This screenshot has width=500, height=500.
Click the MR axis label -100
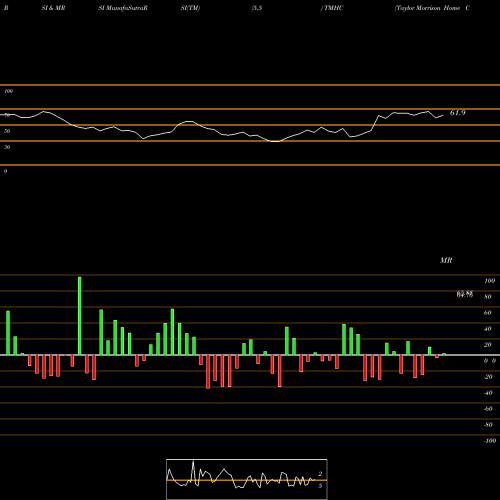click(489, 441)
